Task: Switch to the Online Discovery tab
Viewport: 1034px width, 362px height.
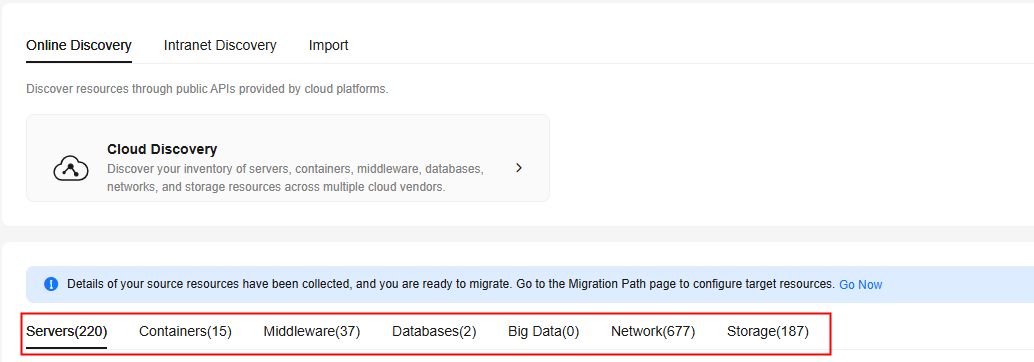Action: [x=79, y=45]
